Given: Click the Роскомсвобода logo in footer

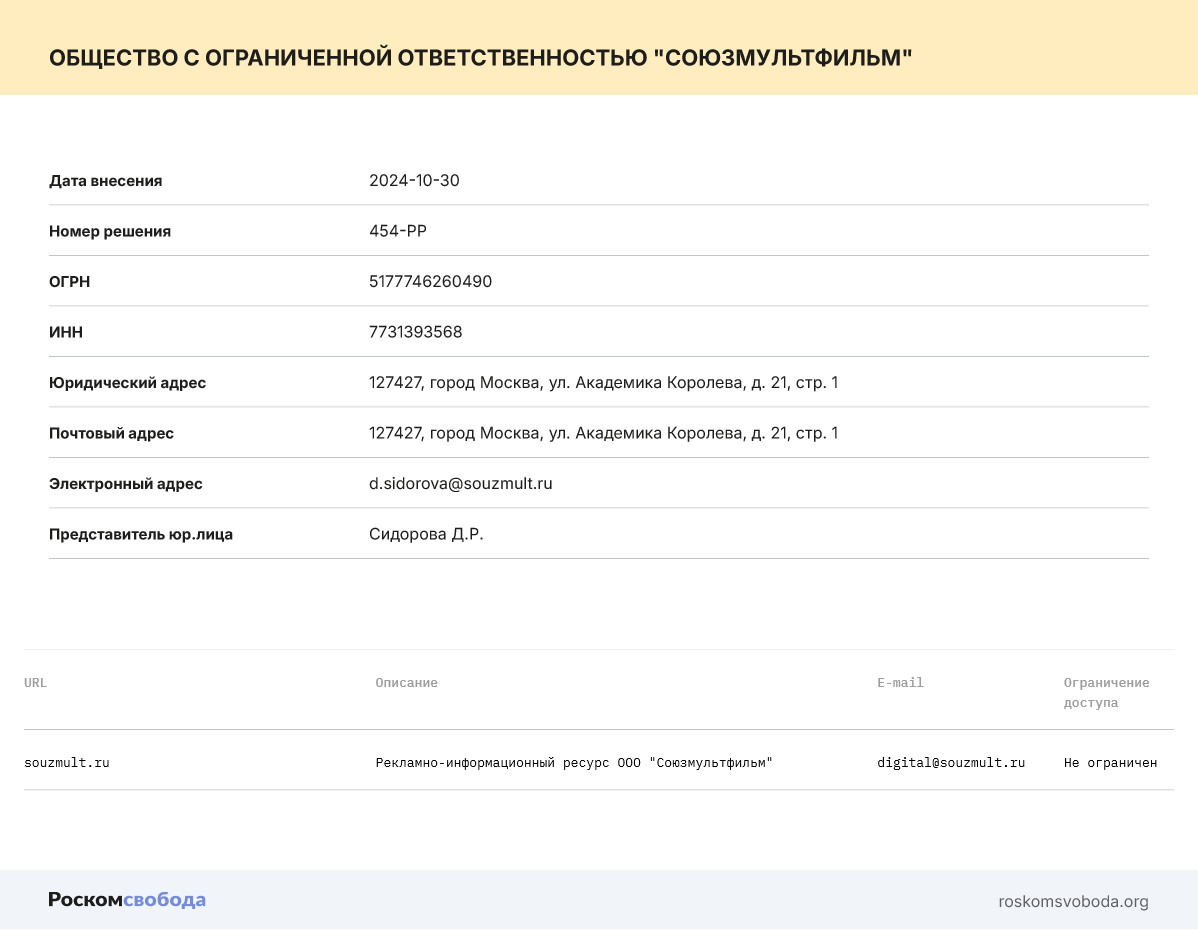Looking at the screenshot, I should [x=127, y=899].
